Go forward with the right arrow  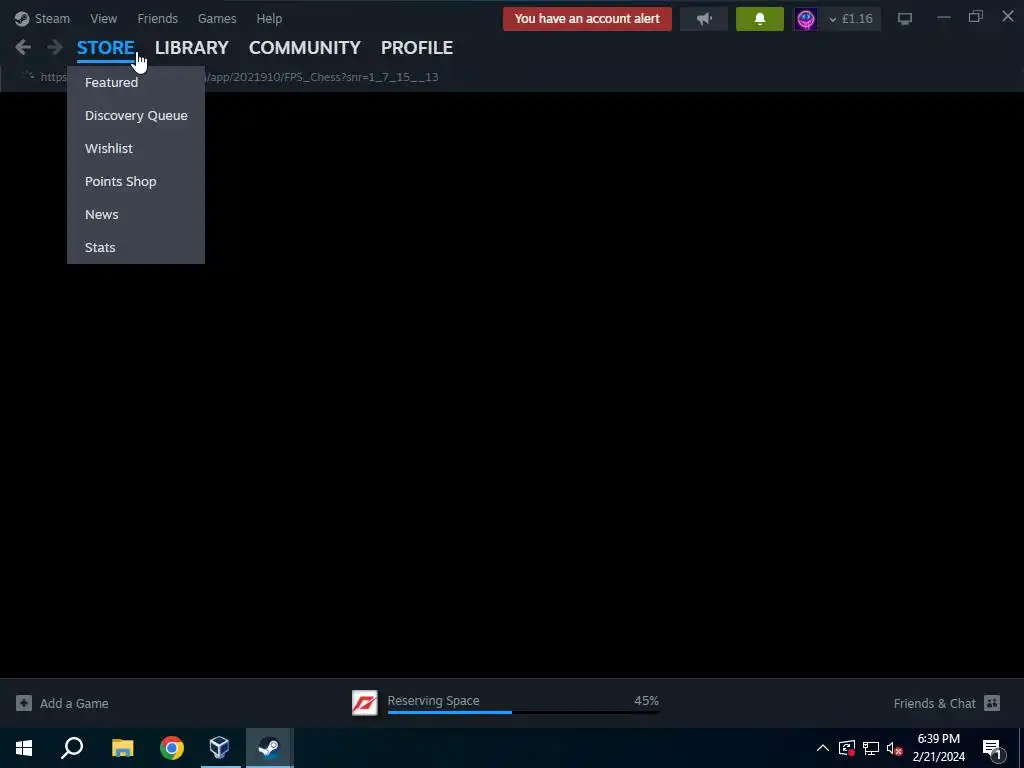pos(55,47)
